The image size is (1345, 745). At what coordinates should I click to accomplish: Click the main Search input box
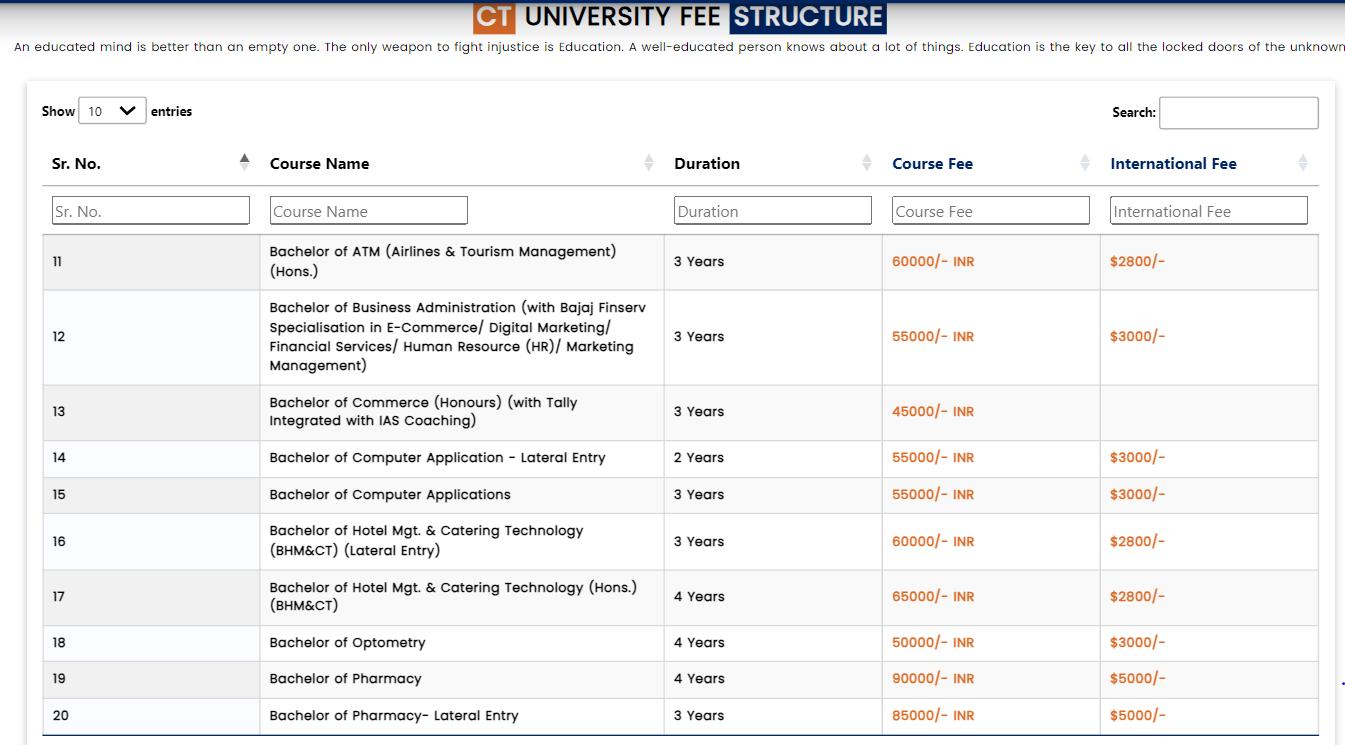(1238, 113)
